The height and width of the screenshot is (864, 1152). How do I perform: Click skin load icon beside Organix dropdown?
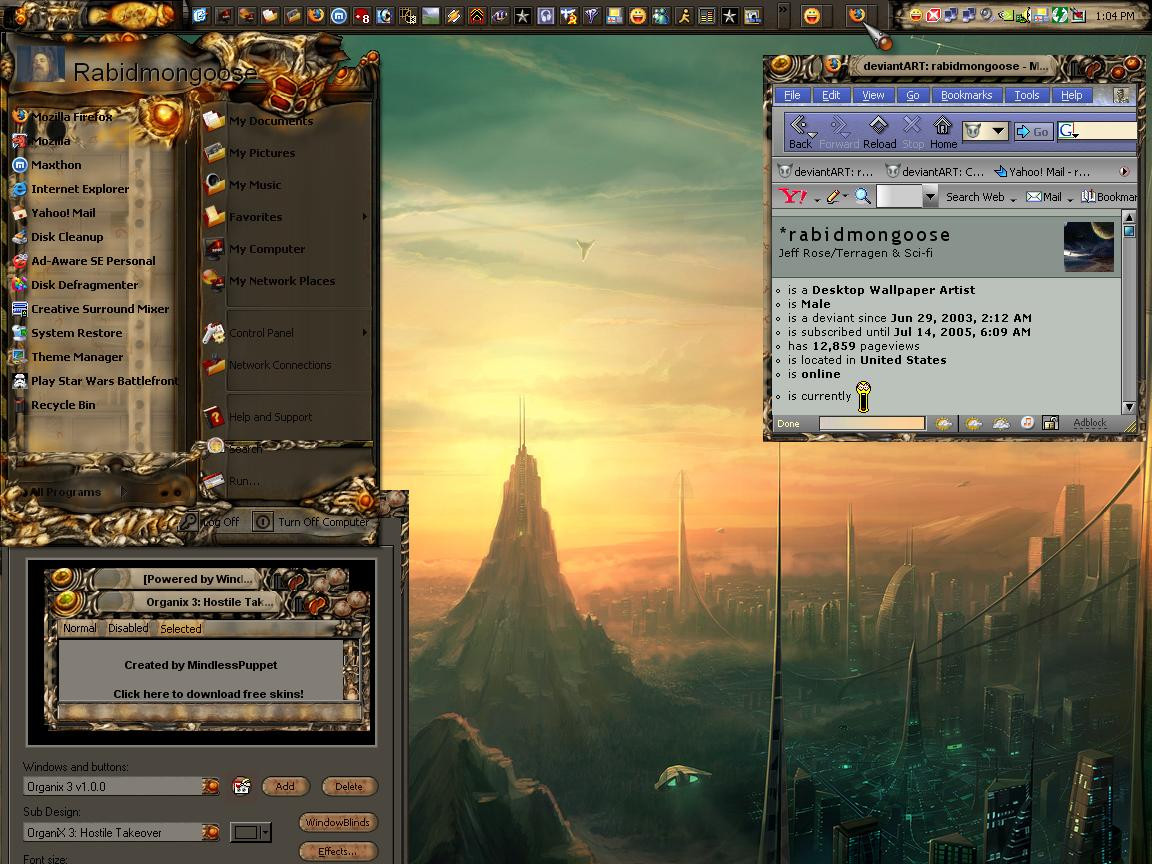[241, 786]
